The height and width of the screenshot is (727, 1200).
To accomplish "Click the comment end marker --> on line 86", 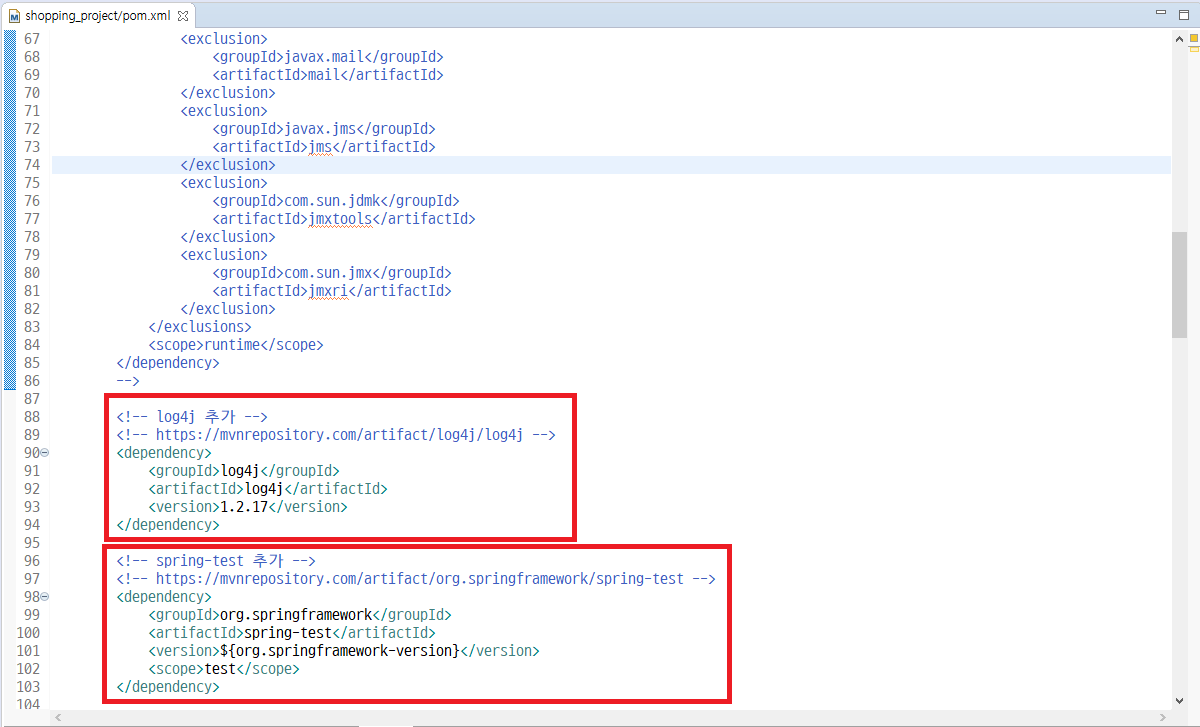I will [x=128, y=381].
